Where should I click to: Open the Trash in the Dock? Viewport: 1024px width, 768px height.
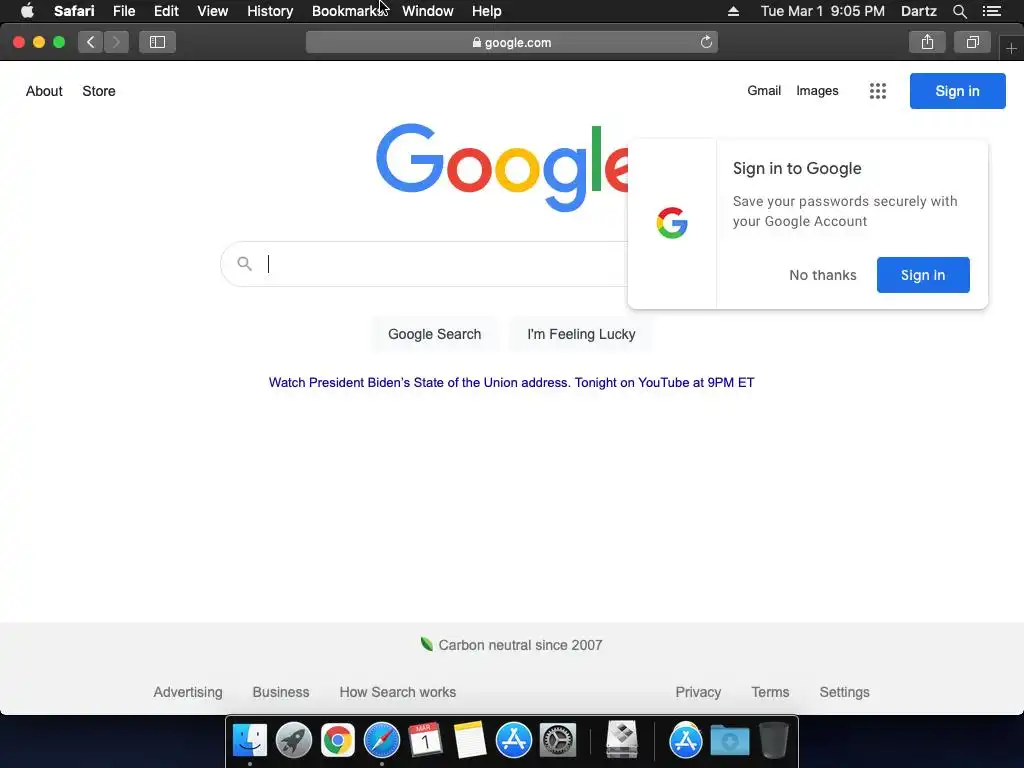[774, 740]
